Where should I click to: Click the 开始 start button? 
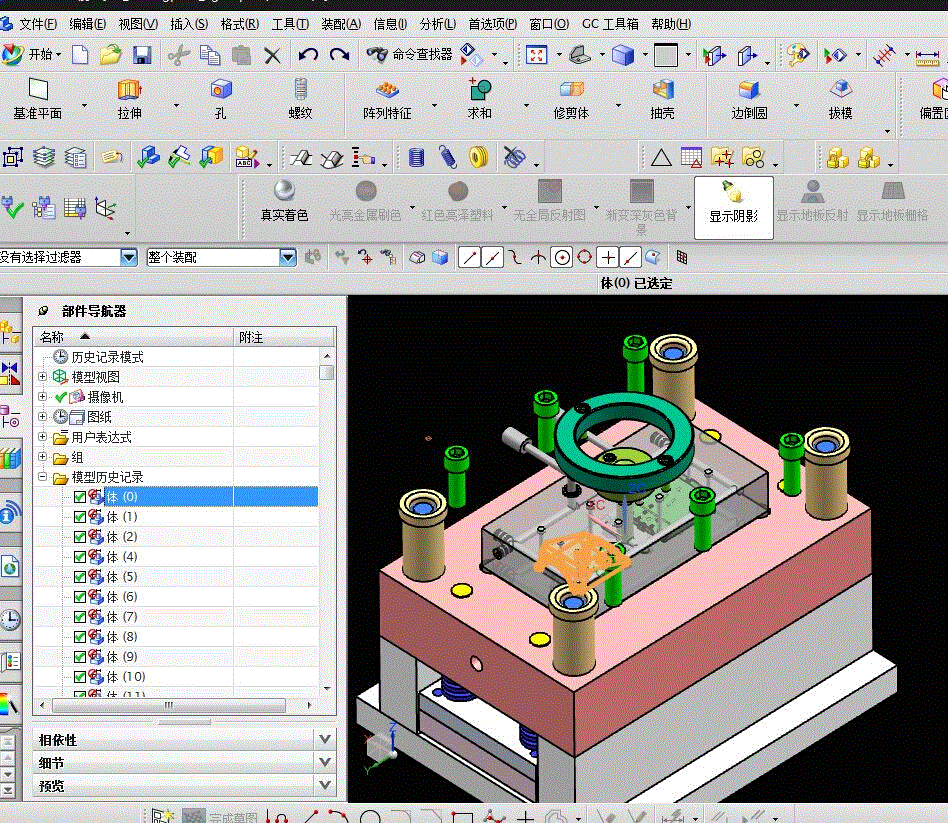coord(32,54)
